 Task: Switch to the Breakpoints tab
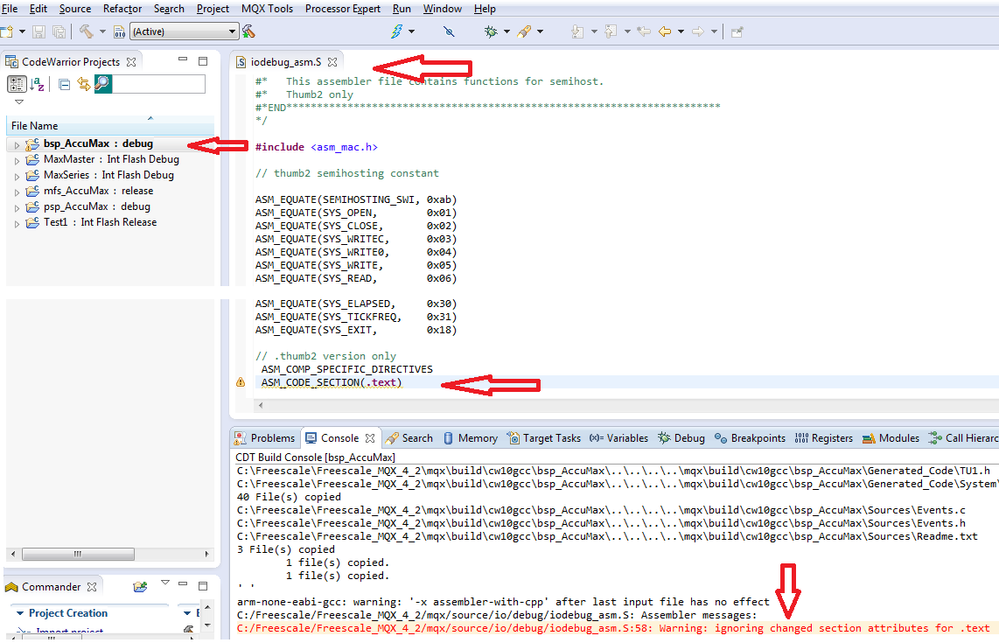pos(750,438)
